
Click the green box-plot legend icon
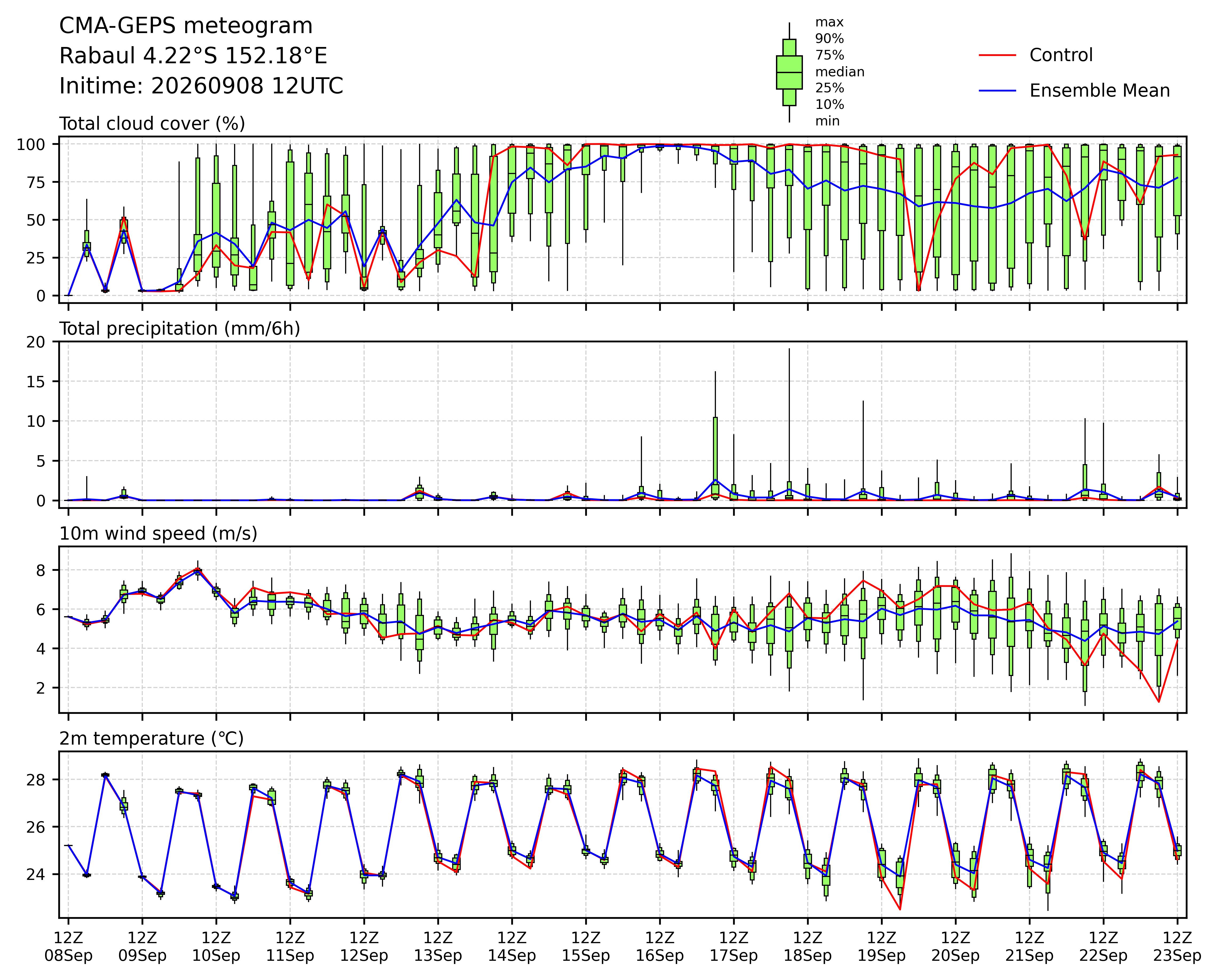click(789, 72)
